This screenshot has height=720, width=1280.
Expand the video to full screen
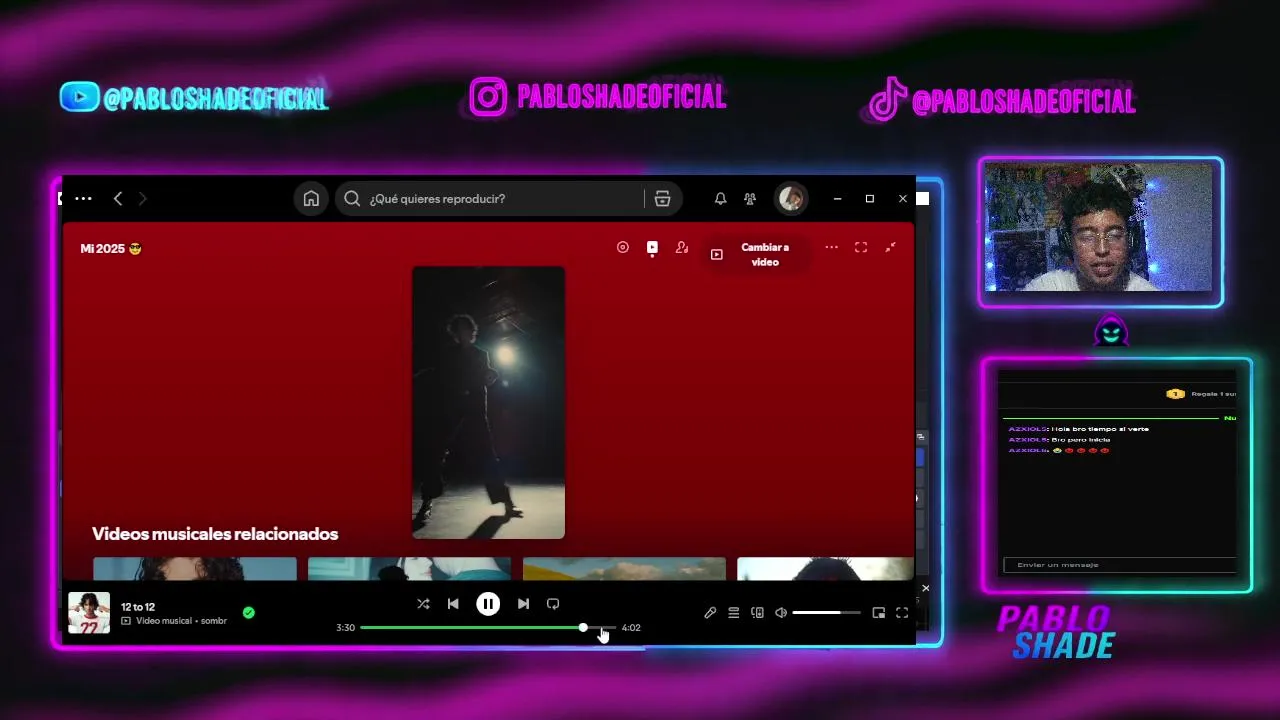coord(861,247)
